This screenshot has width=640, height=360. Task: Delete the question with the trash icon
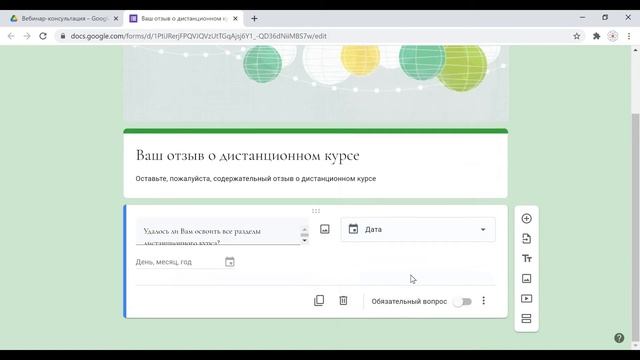tap(343, 300)
